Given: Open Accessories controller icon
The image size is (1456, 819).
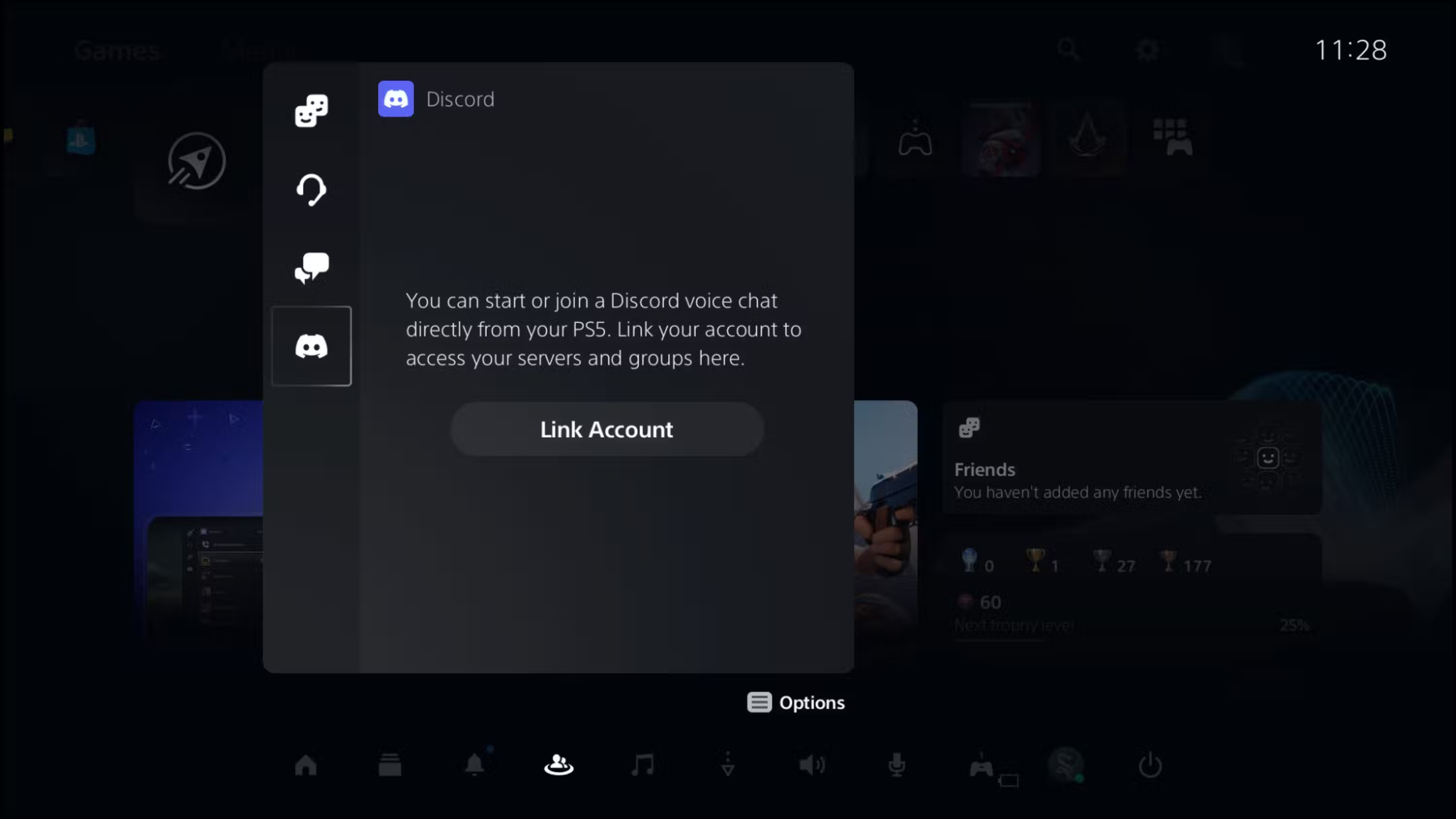Looking at the screenshot, I should tap(981, 767).
